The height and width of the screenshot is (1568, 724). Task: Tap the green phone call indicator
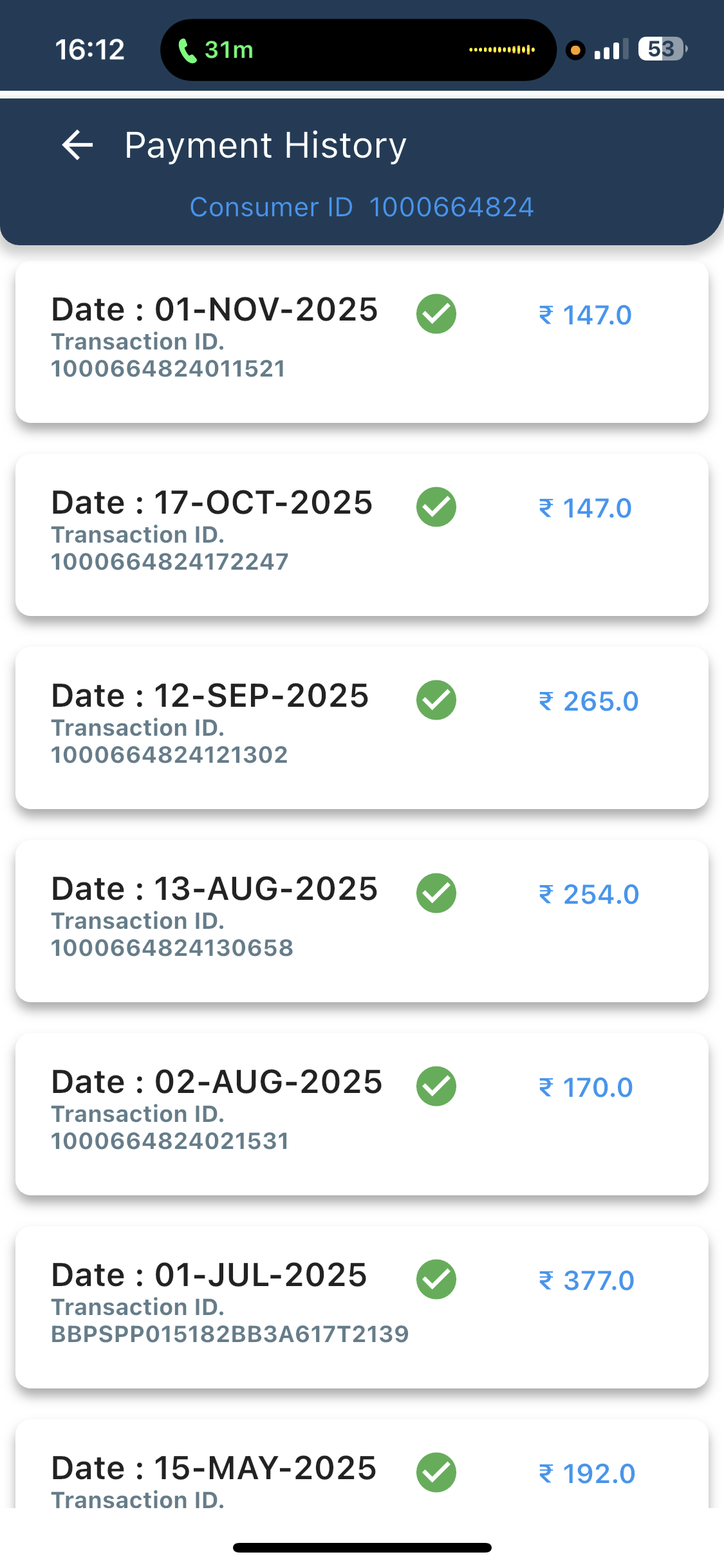tap(216, 50)
